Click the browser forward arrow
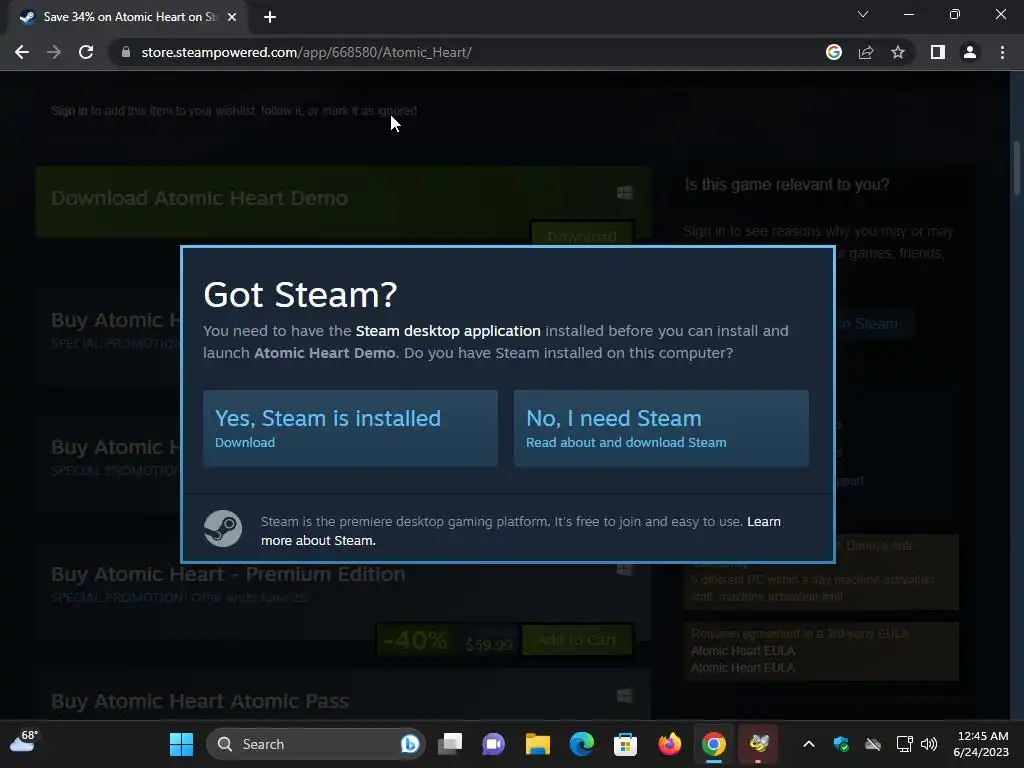 coord(54,52)
